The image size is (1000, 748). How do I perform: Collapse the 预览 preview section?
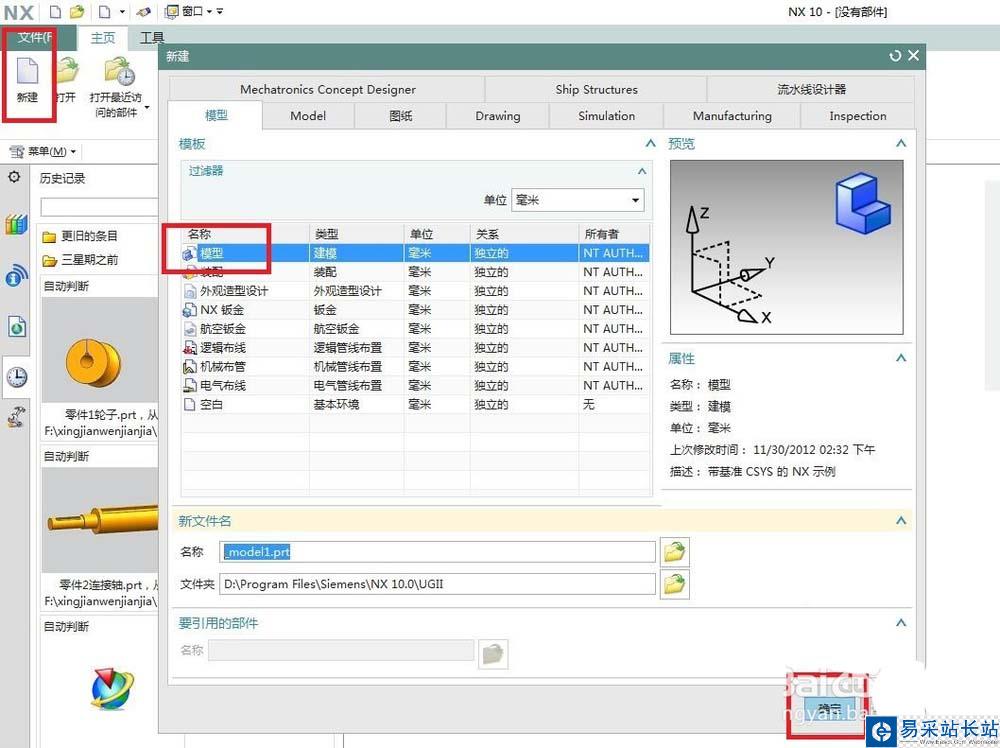901,143
